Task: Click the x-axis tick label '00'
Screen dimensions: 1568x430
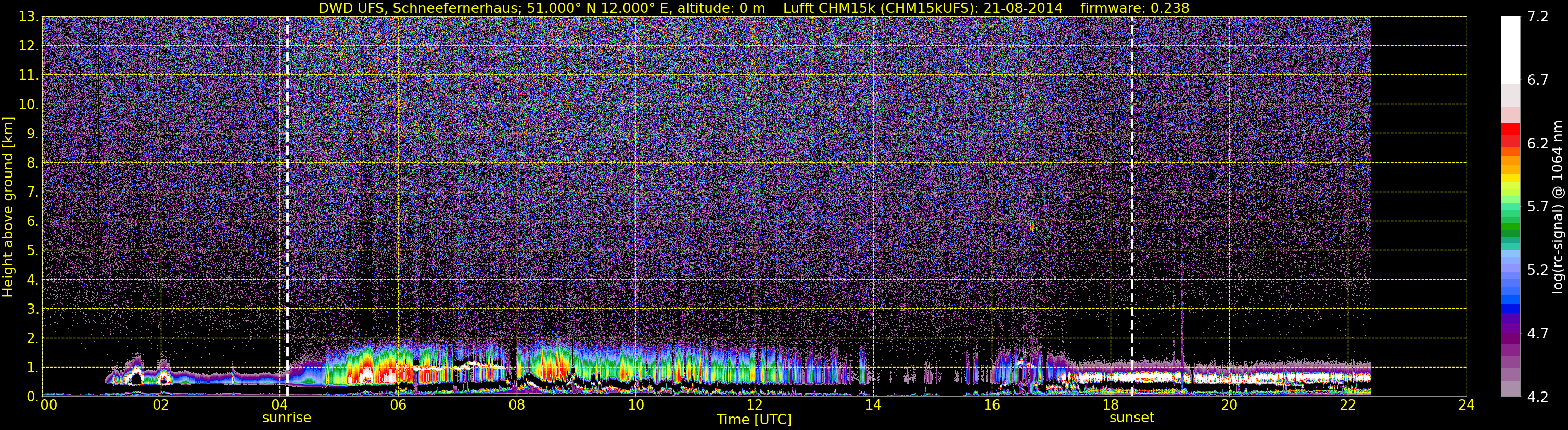Action: click(x=49, y=405)
